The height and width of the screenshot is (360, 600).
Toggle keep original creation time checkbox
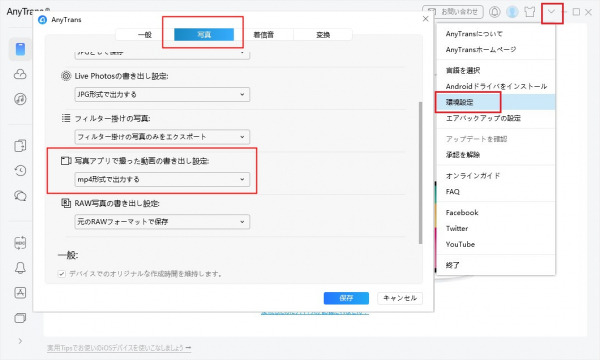tap(62, 274)
